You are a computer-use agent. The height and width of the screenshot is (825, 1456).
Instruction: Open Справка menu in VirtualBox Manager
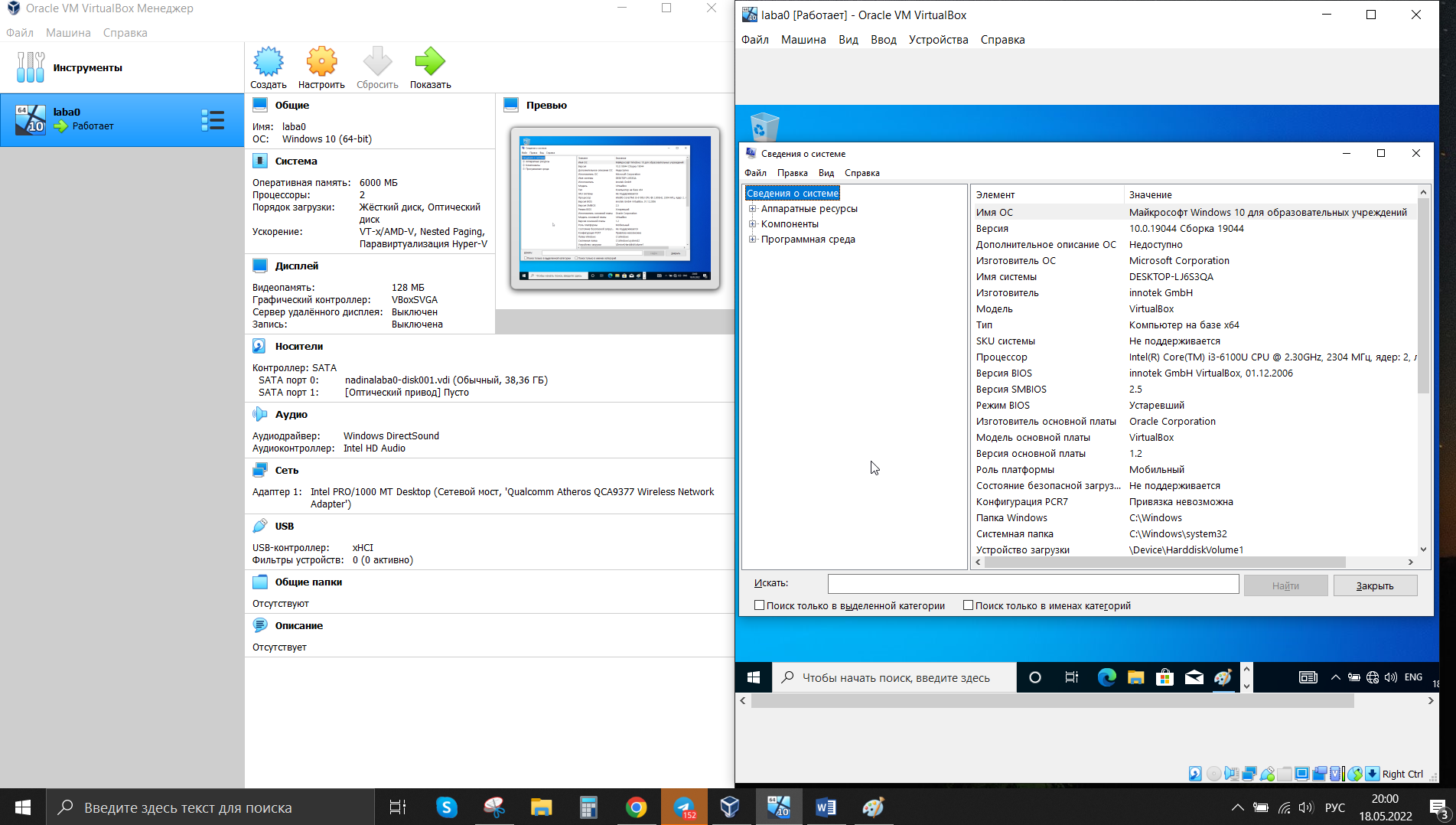click(125, 33)
